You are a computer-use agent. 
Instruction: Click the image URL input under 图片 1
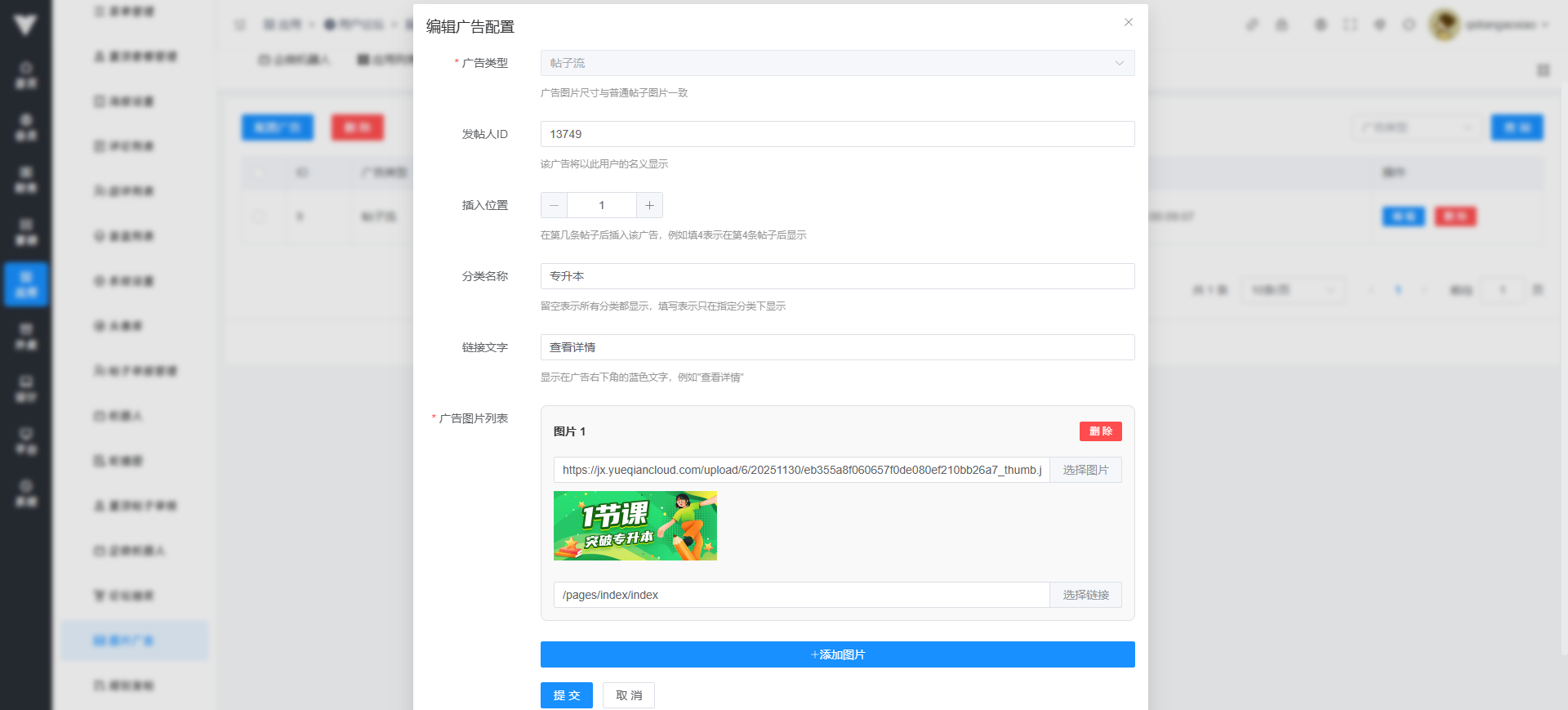800,470
